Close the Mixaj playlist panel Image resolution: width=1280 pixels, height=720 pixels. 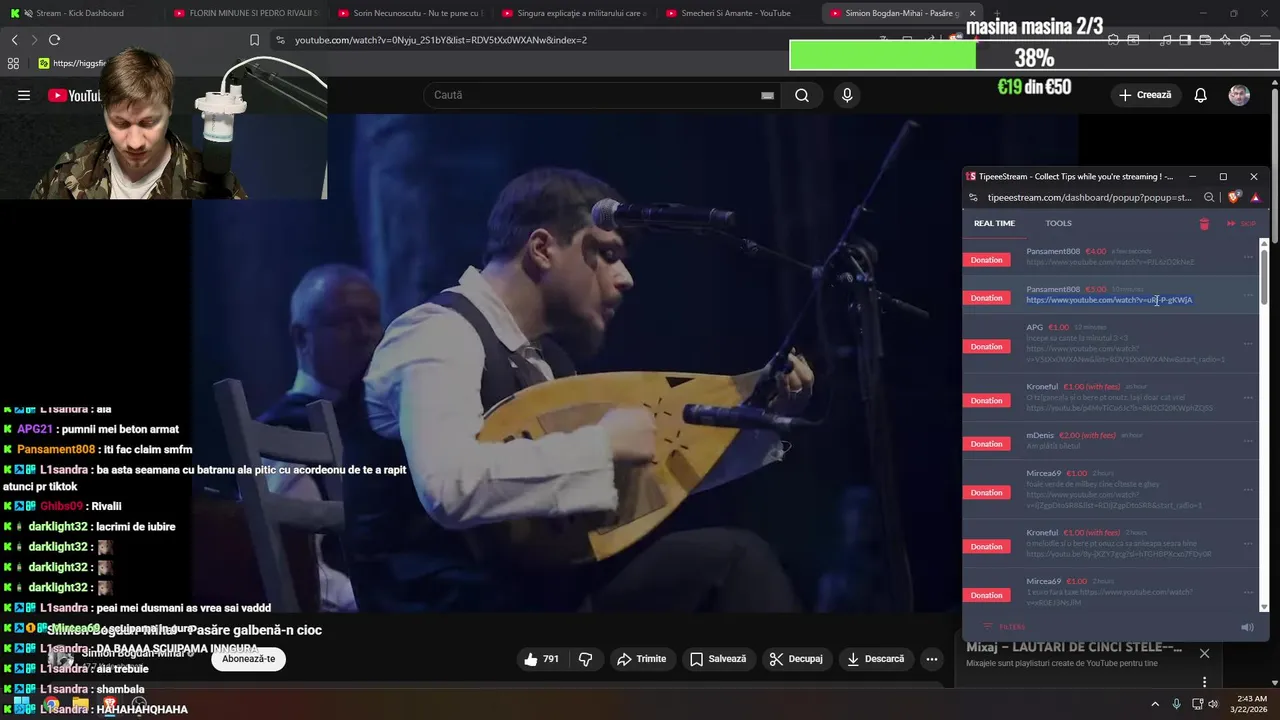pyautogui.click(x=1204, y=653)
